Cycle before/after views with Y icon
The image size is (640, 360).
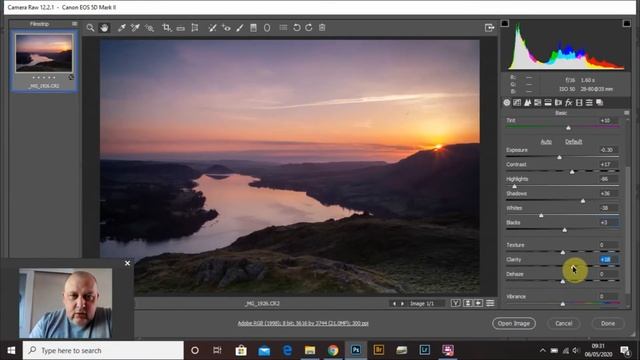tap(456, 303)
